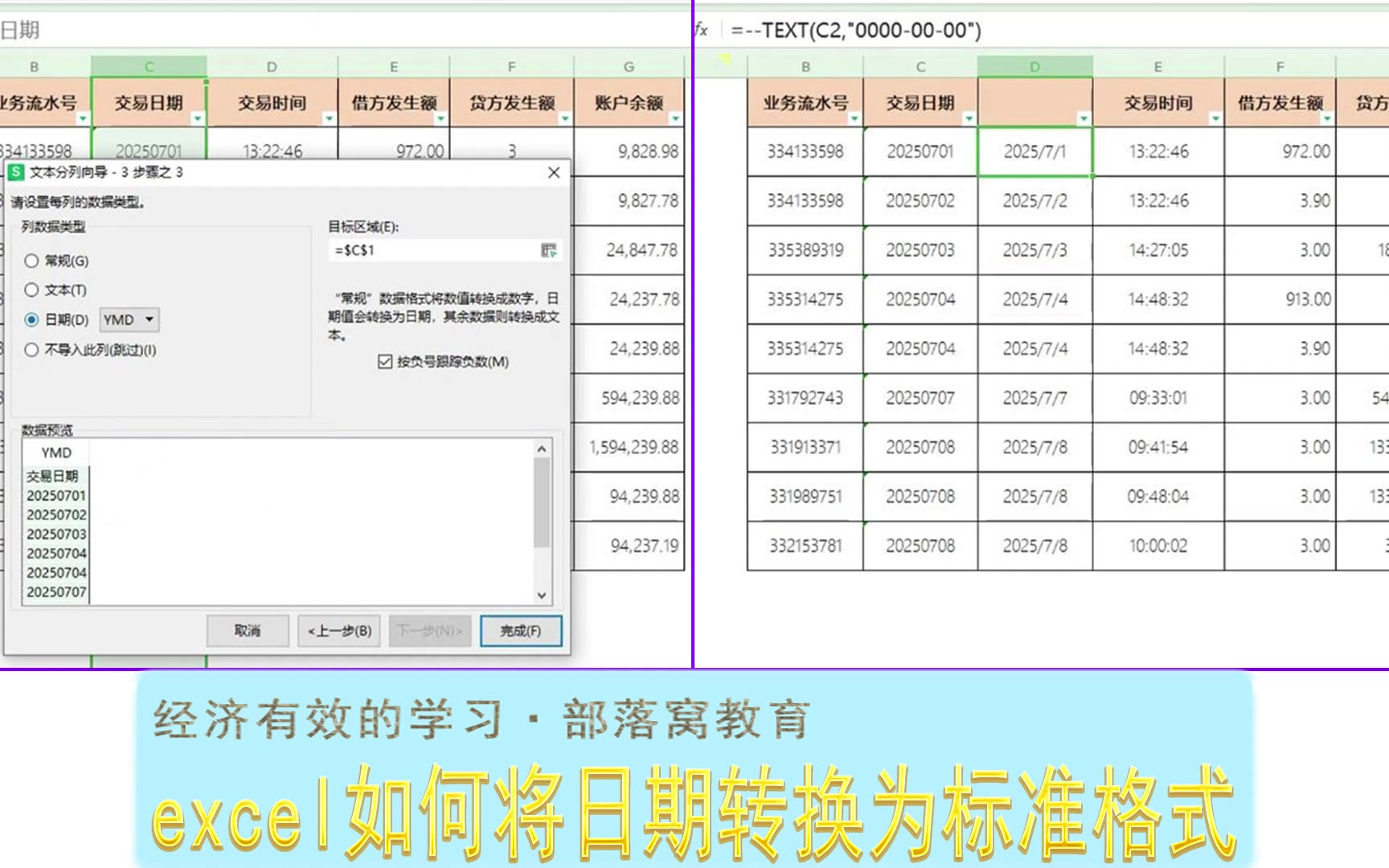Click the data preview scrollbar thumb
This screenshot has width=1389, height=868.
click(x=542, y=502)
